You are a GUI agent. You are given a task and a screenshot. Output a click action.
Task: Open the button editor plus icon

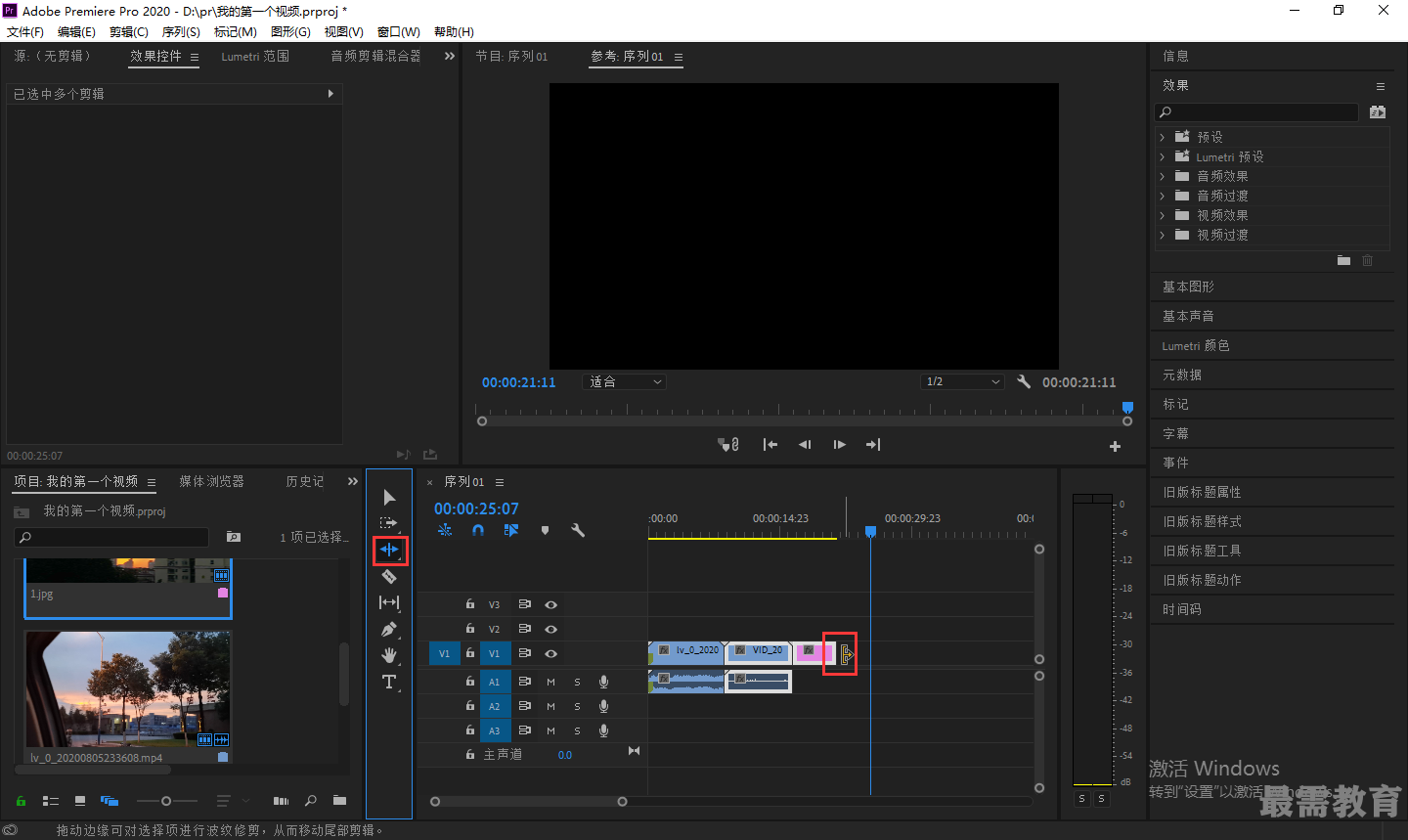(x=1115, y=446)
